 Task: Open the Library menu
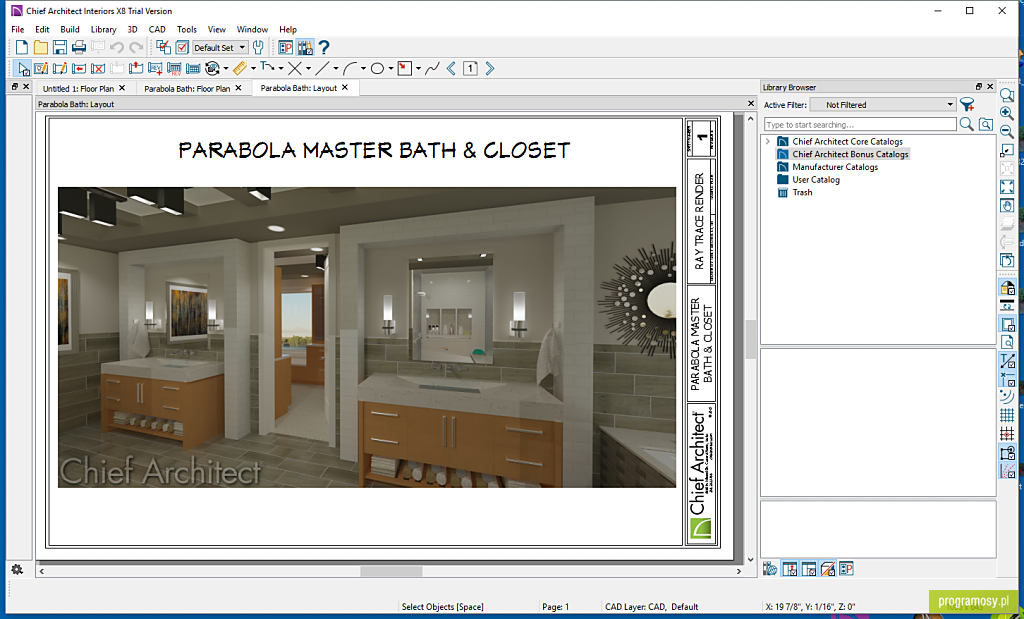click(103, 29)
